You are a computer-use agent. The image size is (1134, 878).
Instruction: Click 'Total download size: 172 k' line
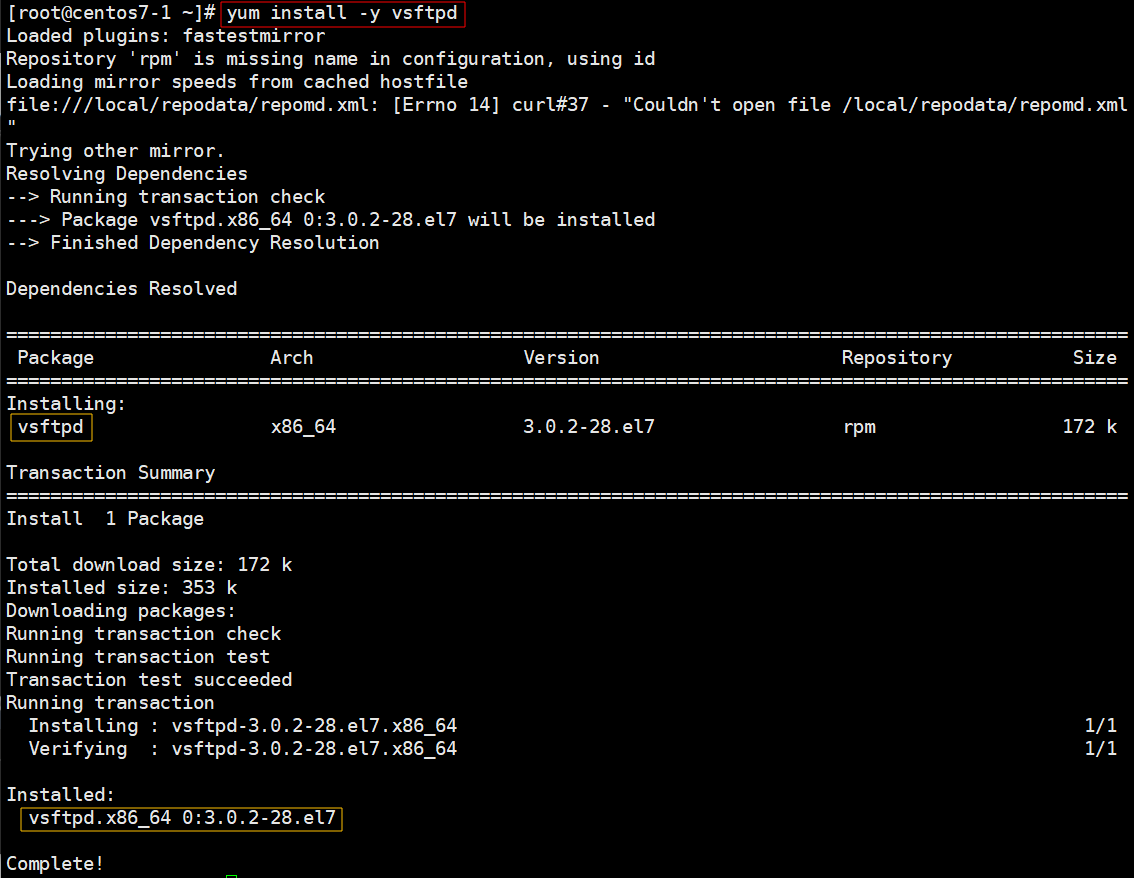(149, 565)
